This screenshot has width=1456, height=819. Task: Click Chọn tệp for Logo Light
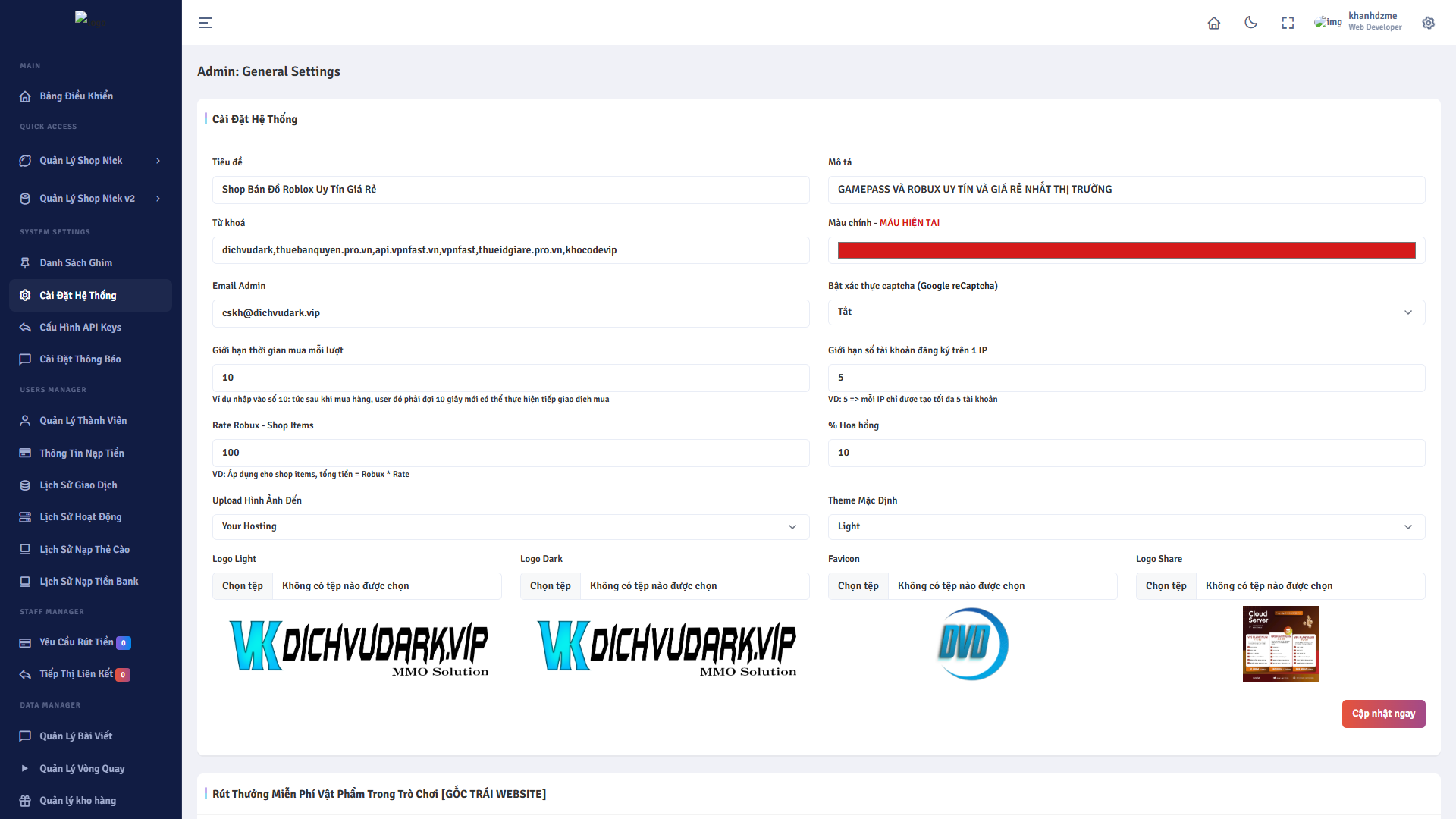pyautogui.click(x=243, y=586)
